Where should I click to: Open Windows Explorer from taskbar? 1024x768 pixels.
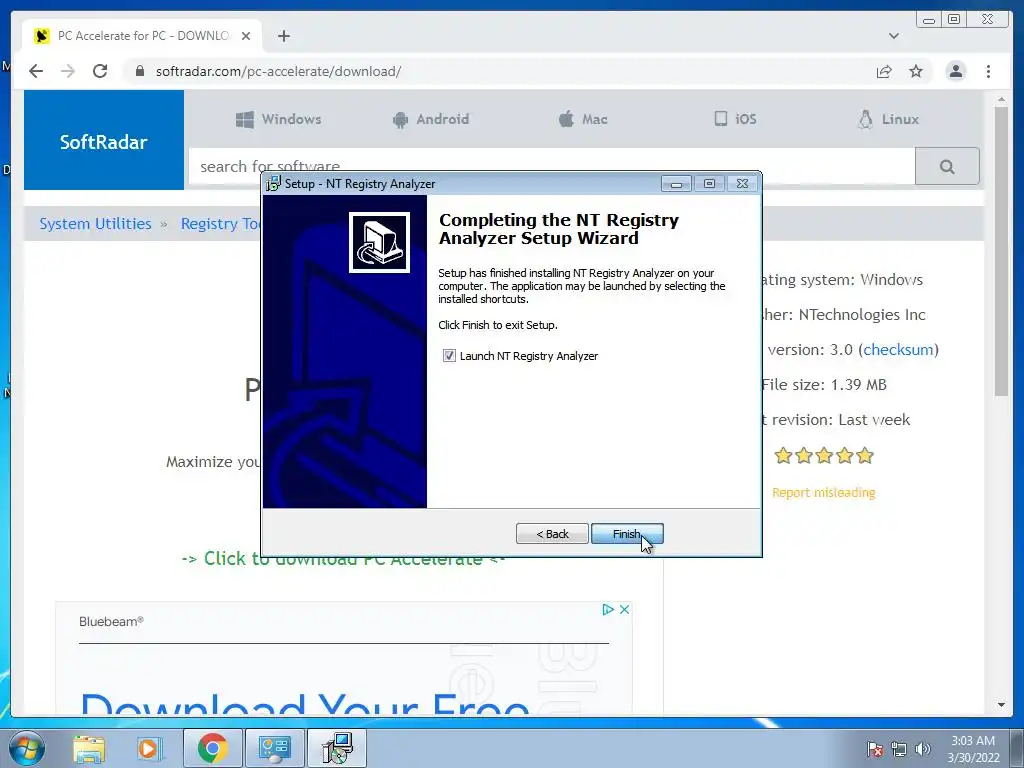pos(89,748)
